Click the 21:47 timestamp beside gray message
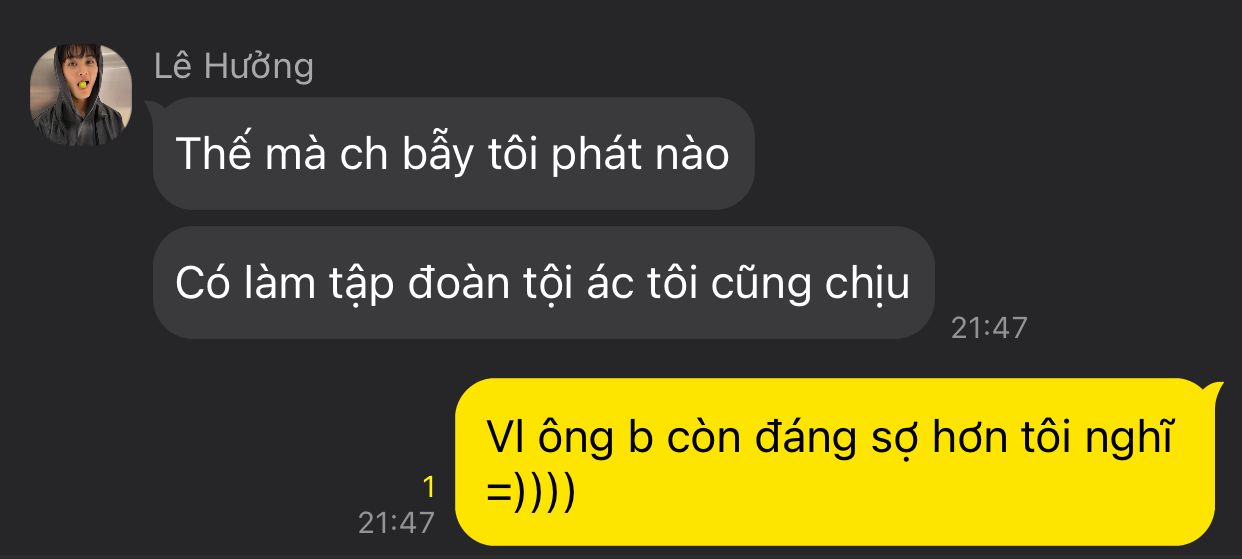 (x=989, y=327)
